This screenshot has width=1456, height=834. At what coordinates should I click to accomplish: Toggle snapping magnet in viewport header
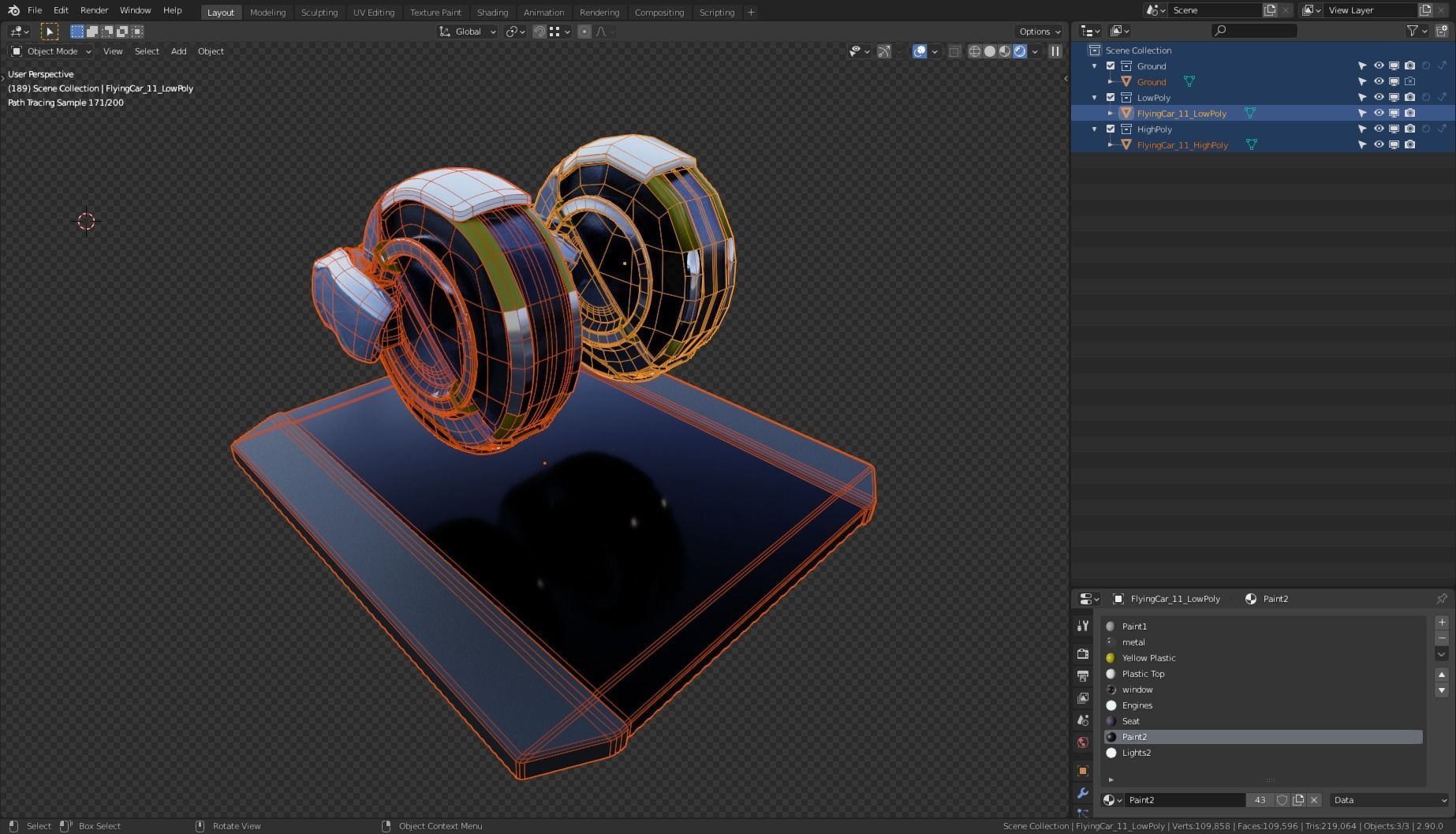pyautogui.click(x=539, y=32)
